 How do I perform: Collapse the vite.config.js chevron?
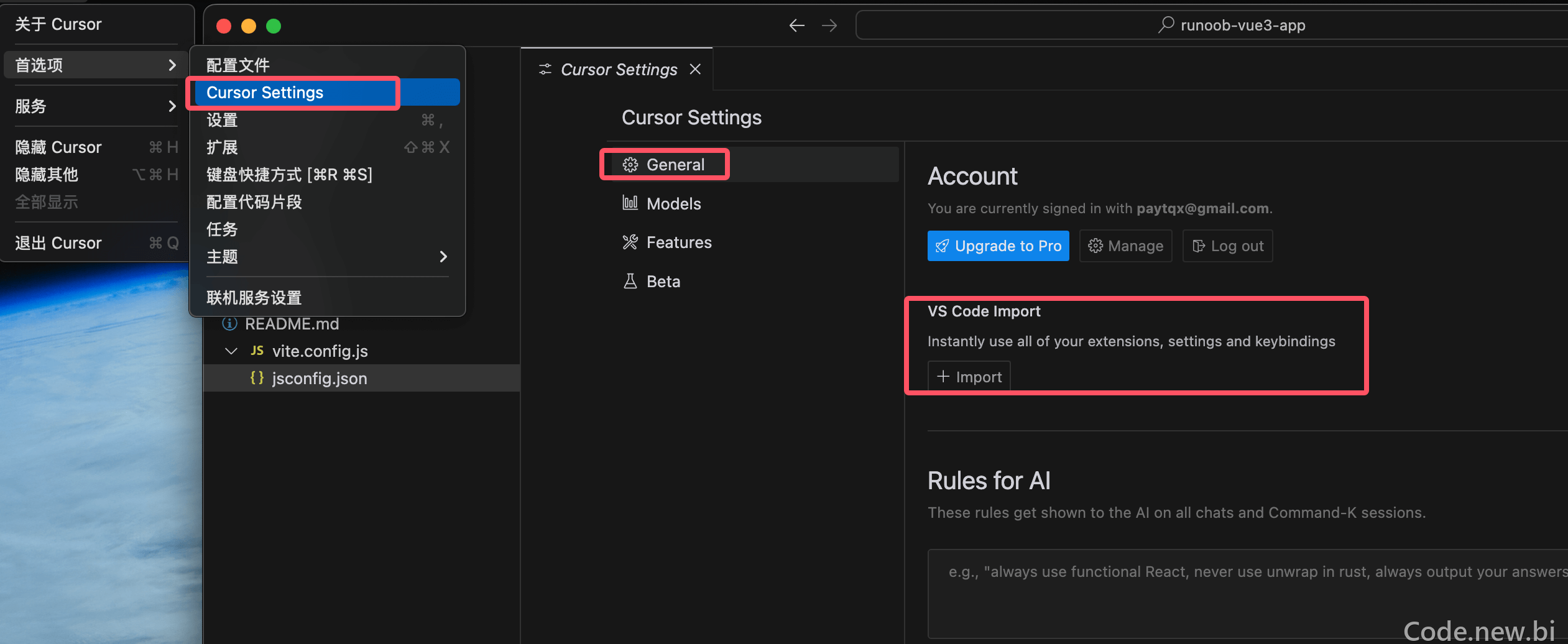pyautogui.click(x=231, y=351)
